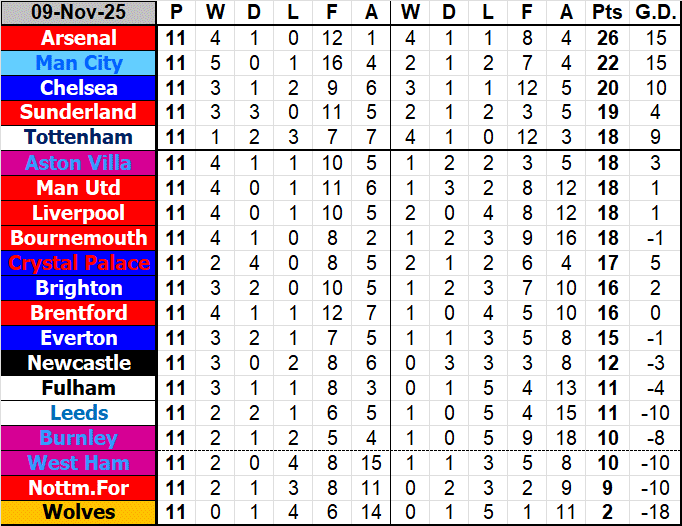The image size is (682, 526).
Task: Select Wolves' goal difference value of -18
Action: [x=655, y=513]
